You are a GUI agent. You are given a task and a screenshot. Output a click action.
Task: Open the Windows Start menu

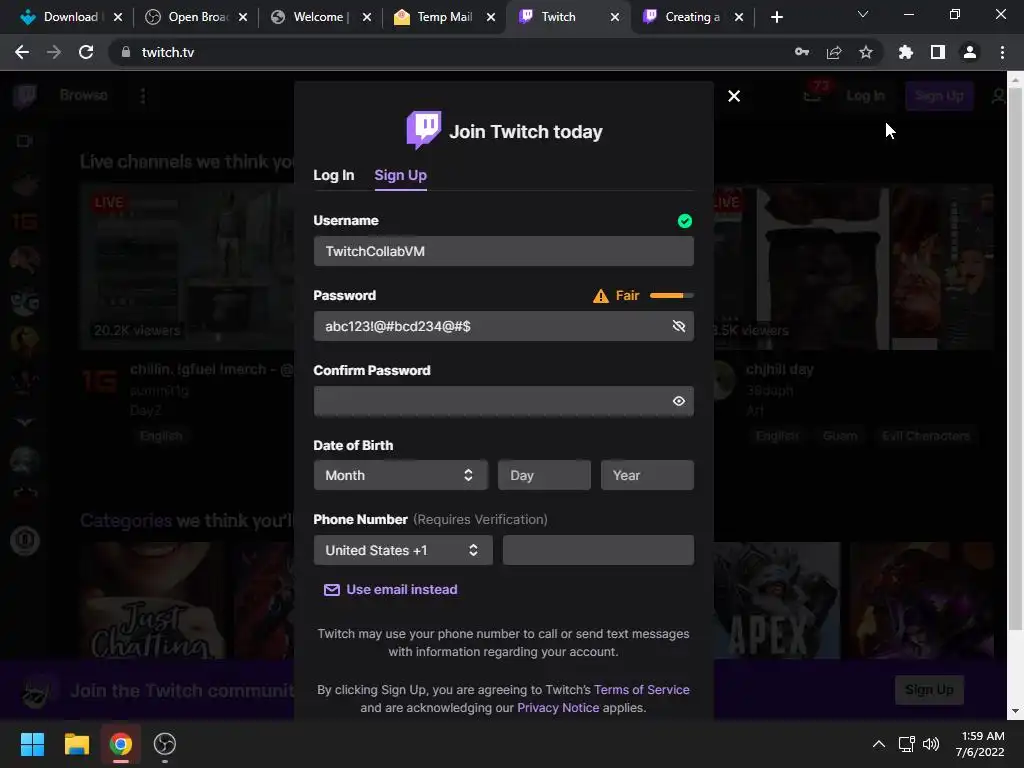coord(32,744)
